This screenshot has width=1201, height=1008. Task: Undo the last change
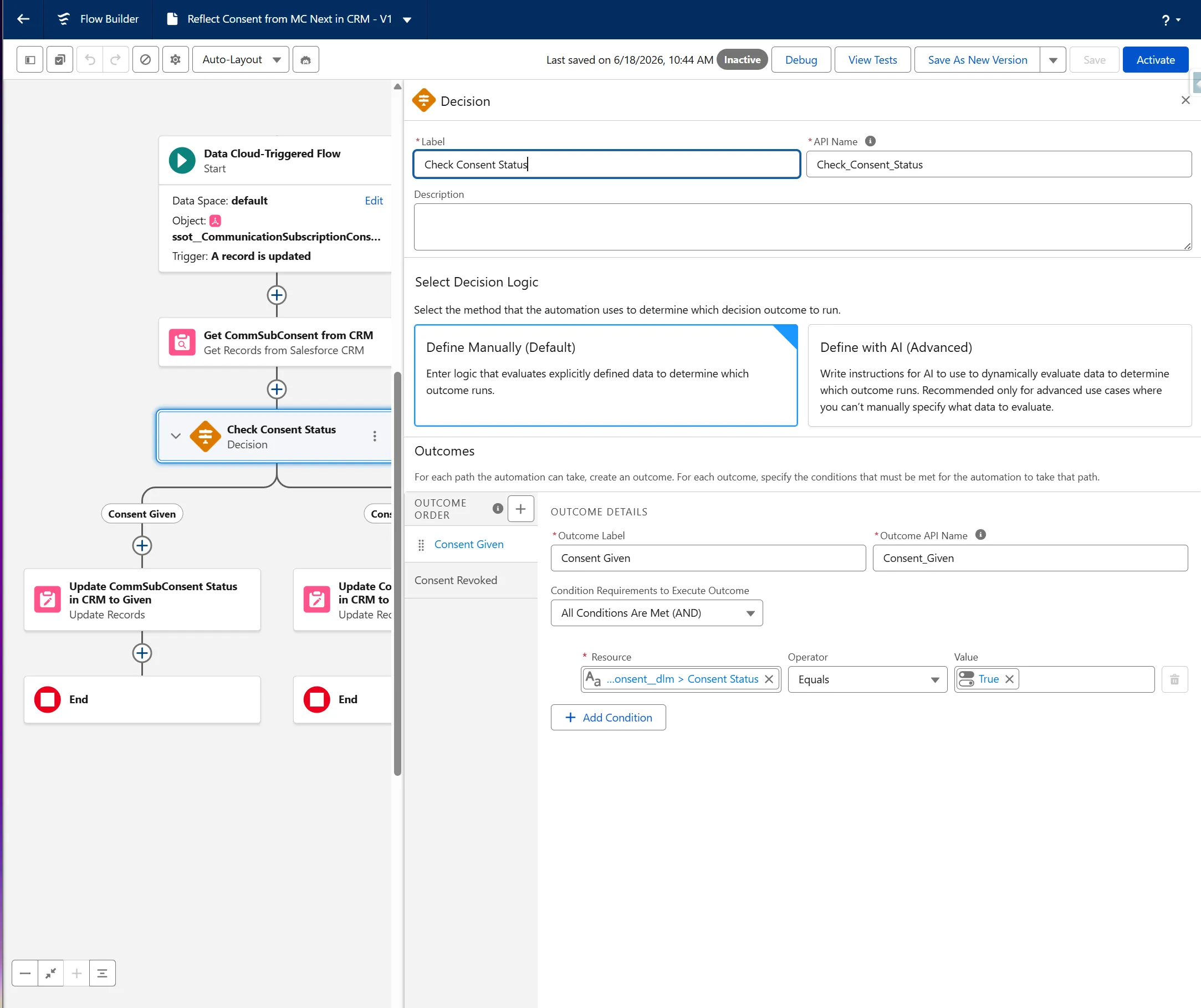(x=90, y=59)
